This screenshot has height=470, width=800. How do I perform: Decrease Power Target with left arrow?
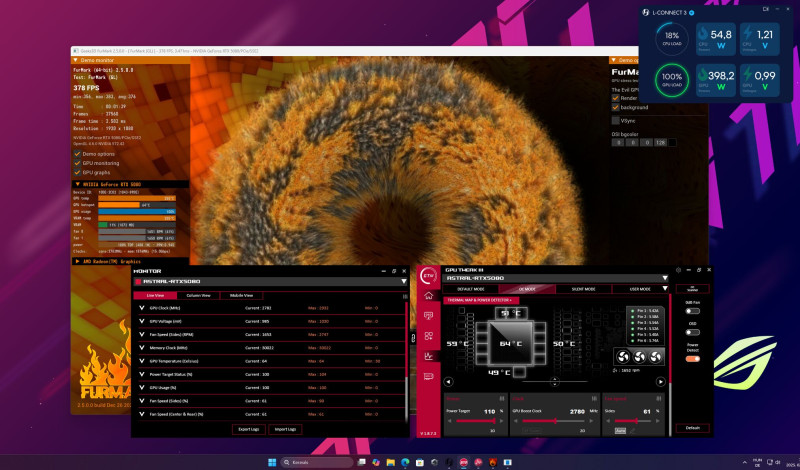click(x=449, y=421)
